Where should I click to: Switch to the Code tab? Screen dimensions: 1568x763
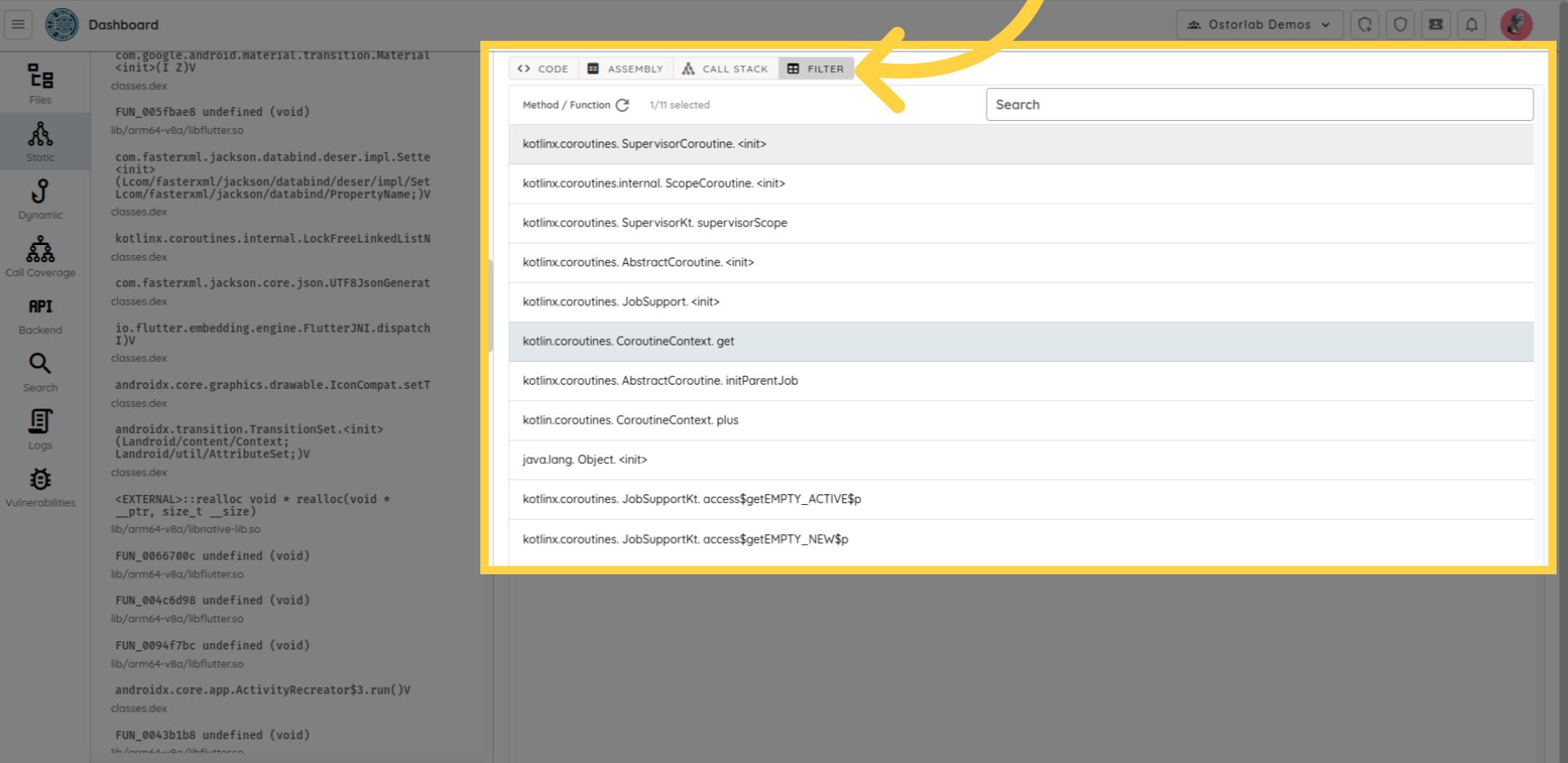[543, 69]
